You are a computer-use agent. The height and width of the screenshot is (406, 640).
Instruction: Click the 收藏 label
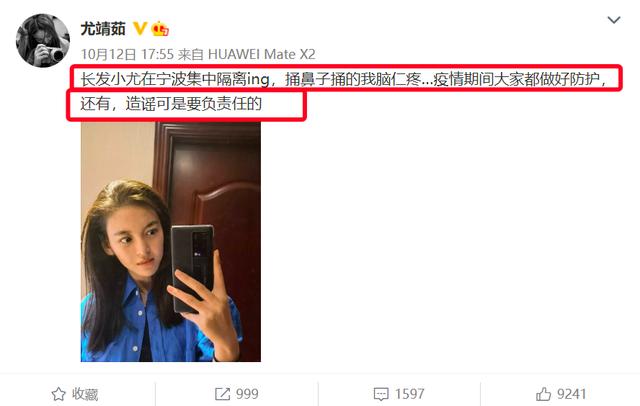85,394
